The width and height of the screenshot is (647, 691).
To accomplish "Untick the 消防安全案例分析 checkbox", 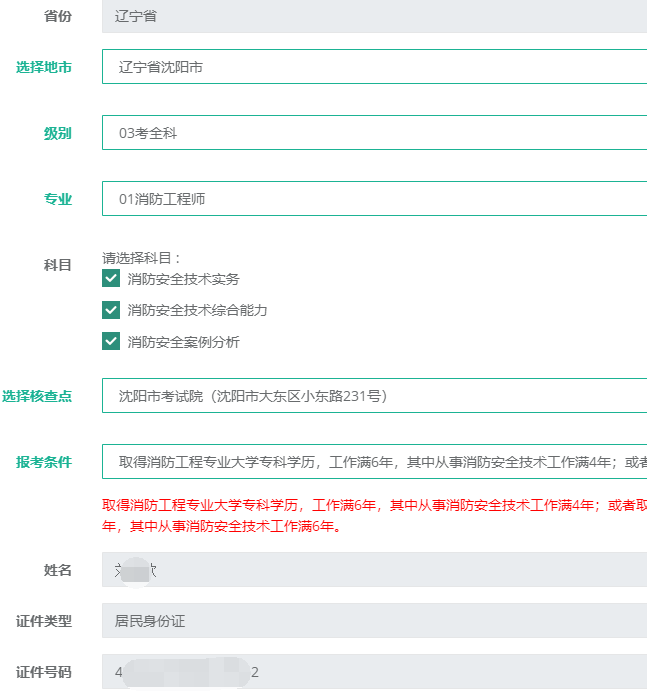I will tap(111, 342).
